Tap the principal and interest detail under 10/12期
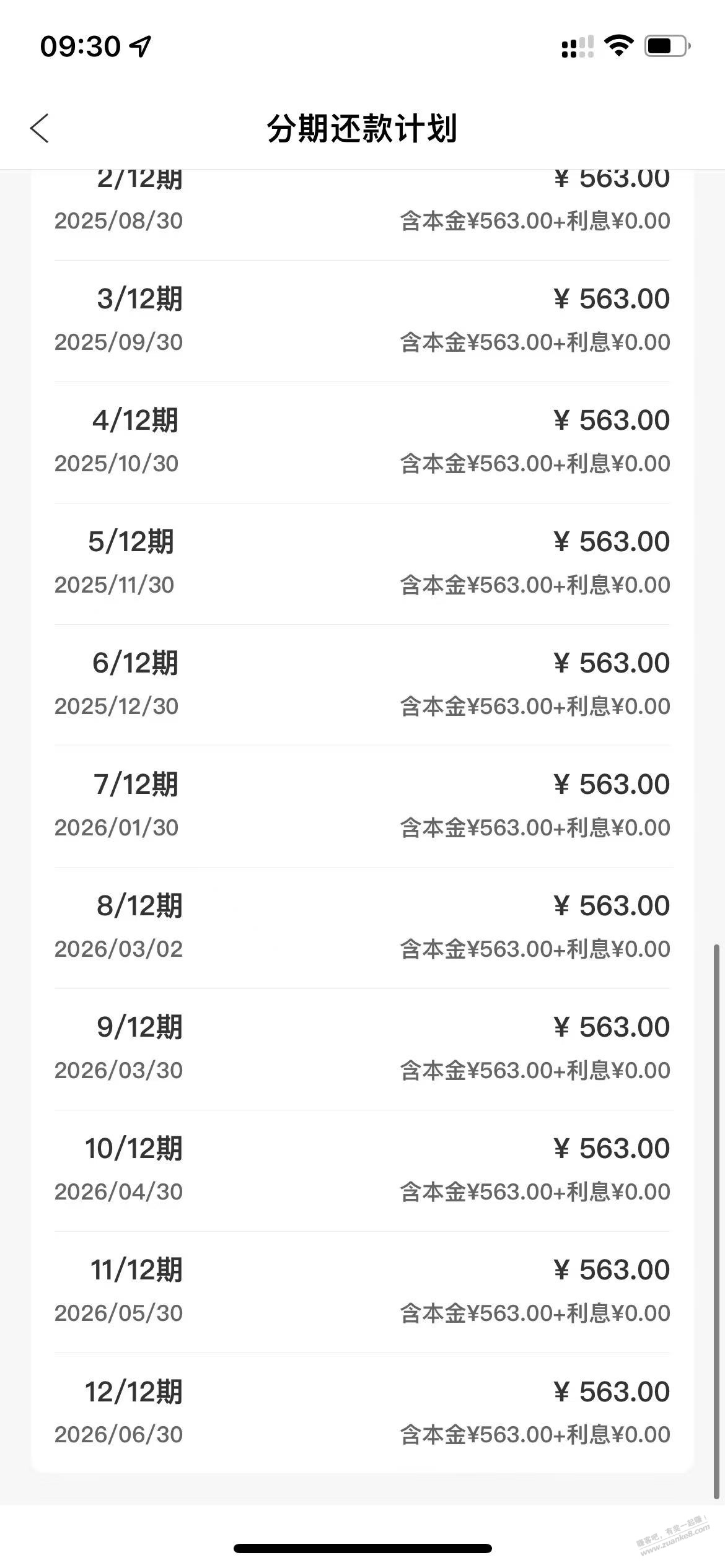 pyautogui.click(x=535, y=1191)
